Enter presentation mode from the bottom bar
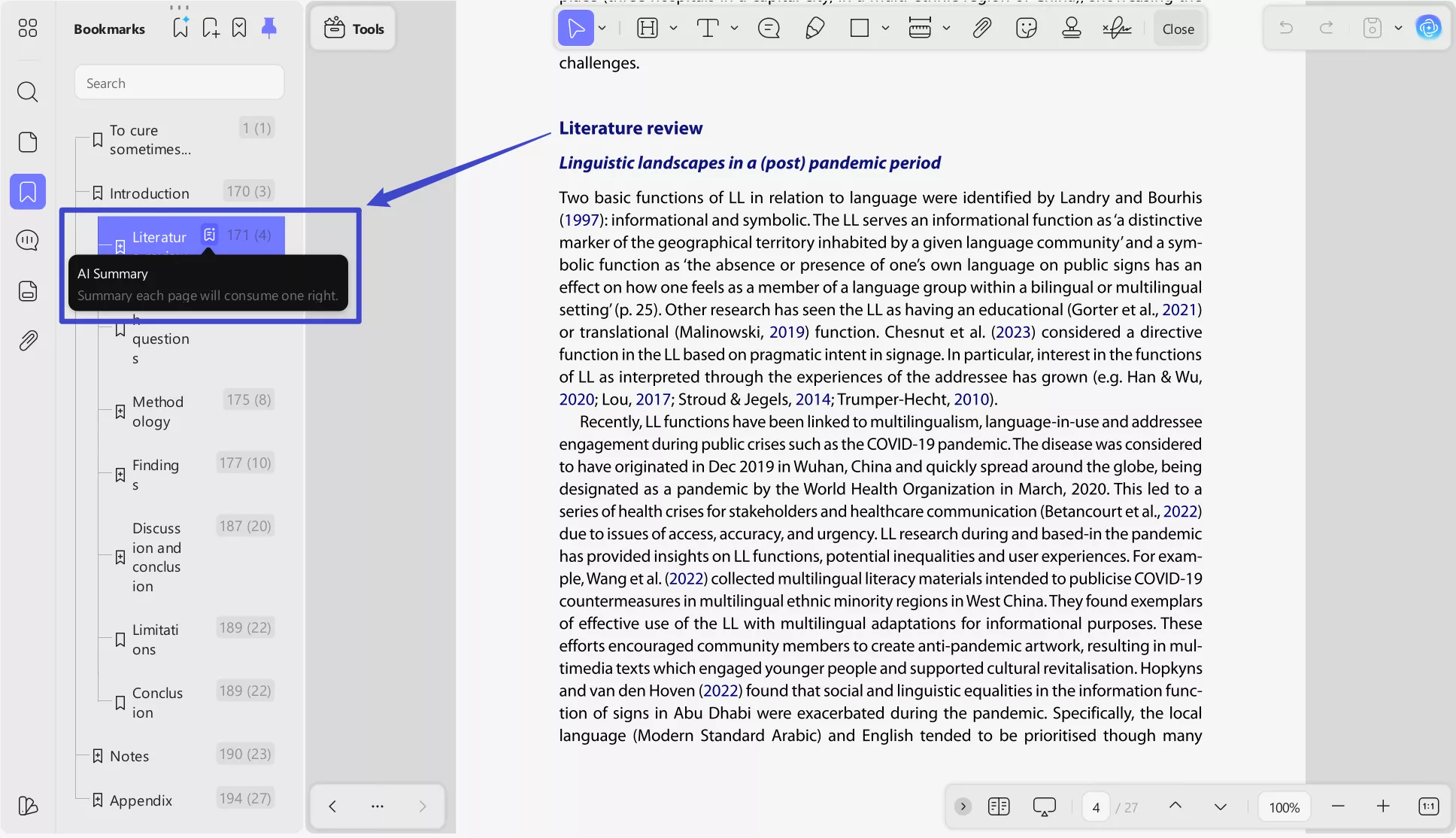Screen dimensions: 1456x838 1044,806
